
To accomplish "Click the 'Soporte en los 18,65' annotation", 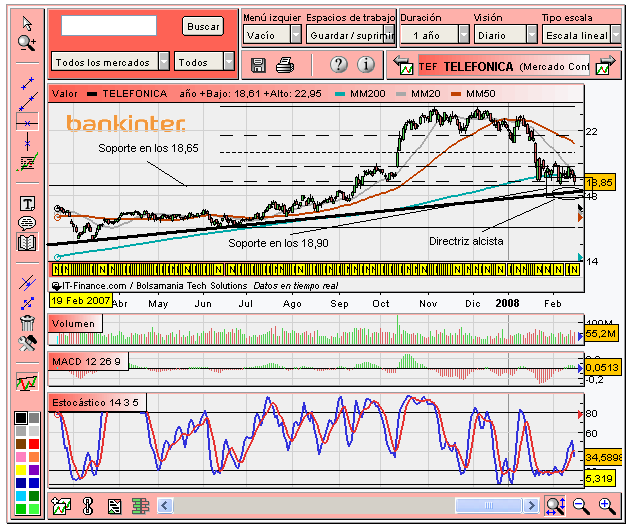I will click(x=148, y=148).
